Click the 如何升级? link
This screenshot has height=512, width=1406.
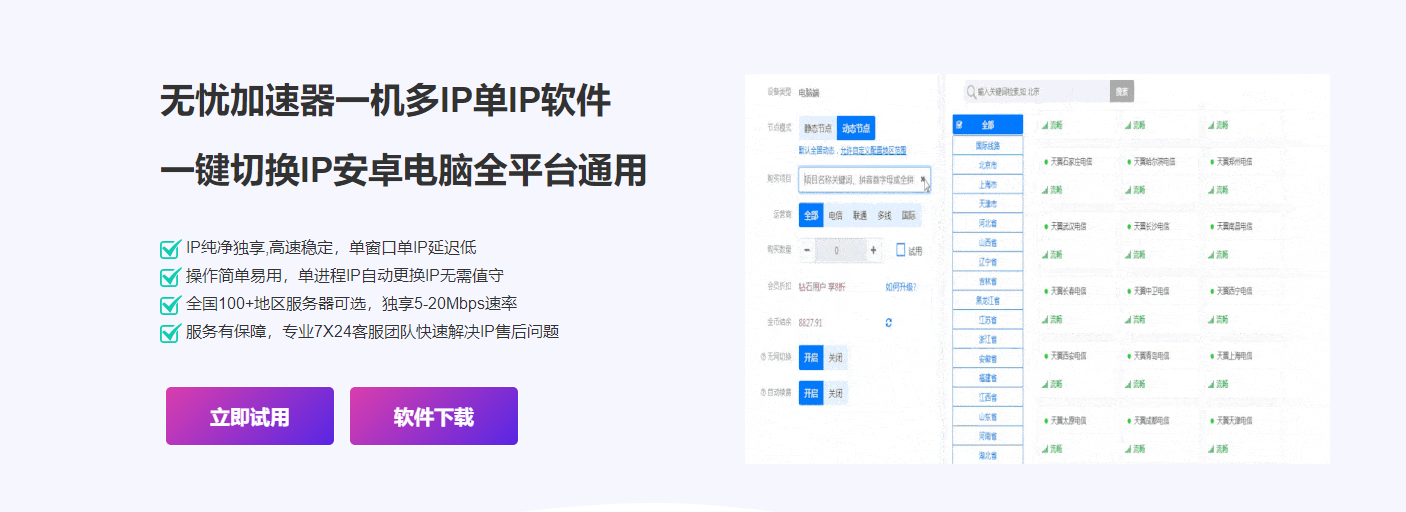tap(900, 287)
